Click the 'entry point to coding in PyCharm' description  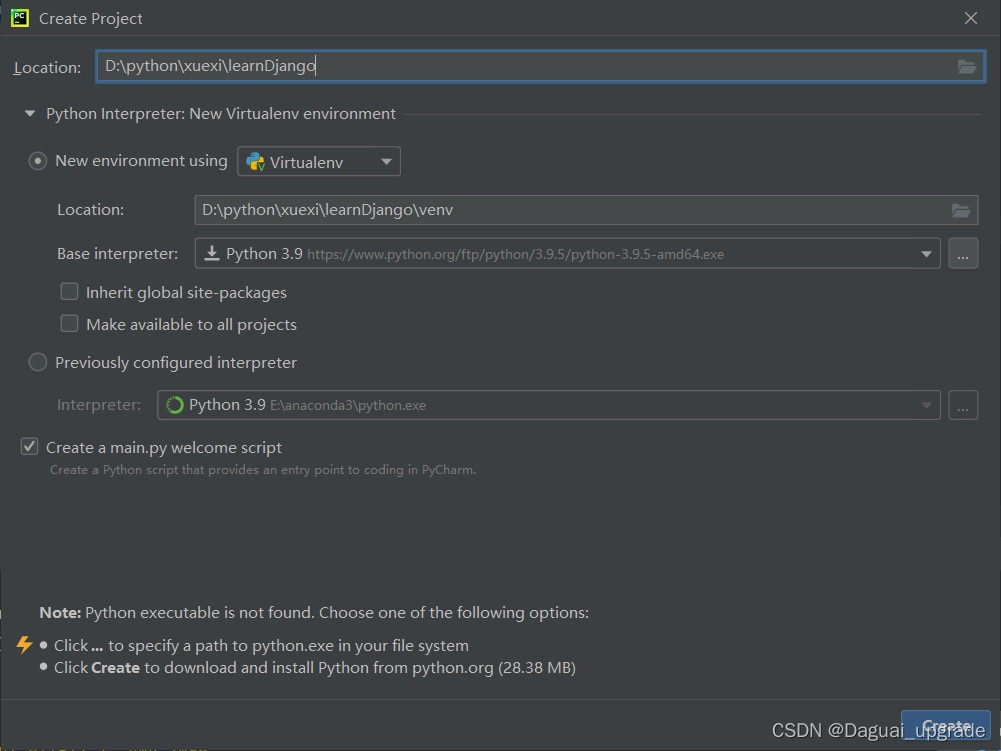pos(263,470)
